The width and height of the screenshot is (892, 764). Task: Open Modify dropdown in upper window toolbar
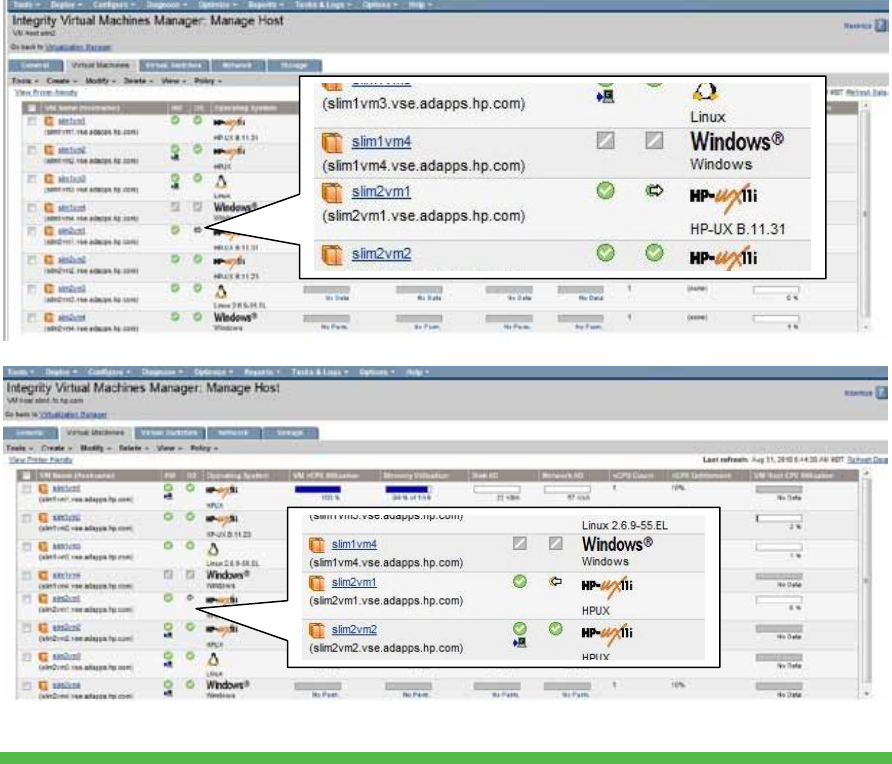99,81
